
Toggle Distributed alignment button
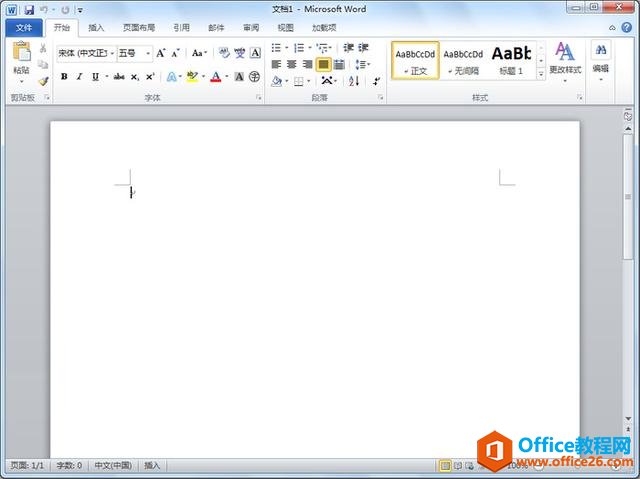pyautogui.click(x=339, y=64)
